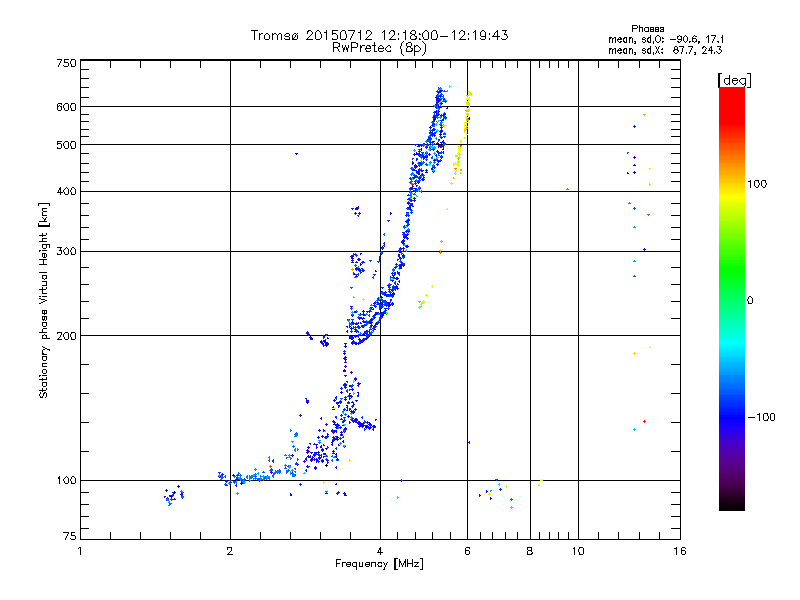Click the 'mean, sd,O: -90.6, 17.1' text
Screen dimensions: 800x600
pyautogui.click(x=666, y=39)
